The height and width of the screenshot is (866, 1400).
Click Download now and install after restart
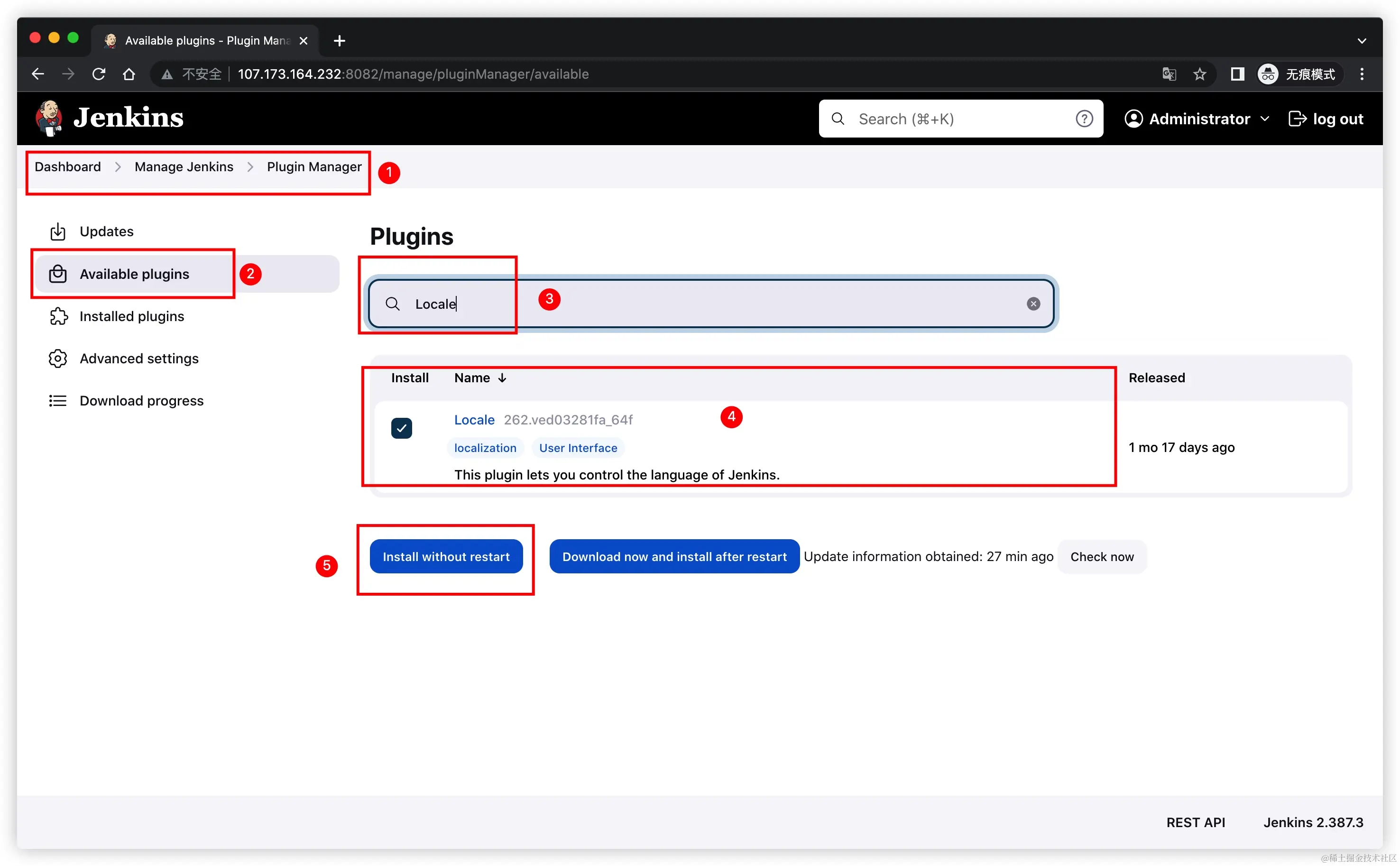click(674, 557)
